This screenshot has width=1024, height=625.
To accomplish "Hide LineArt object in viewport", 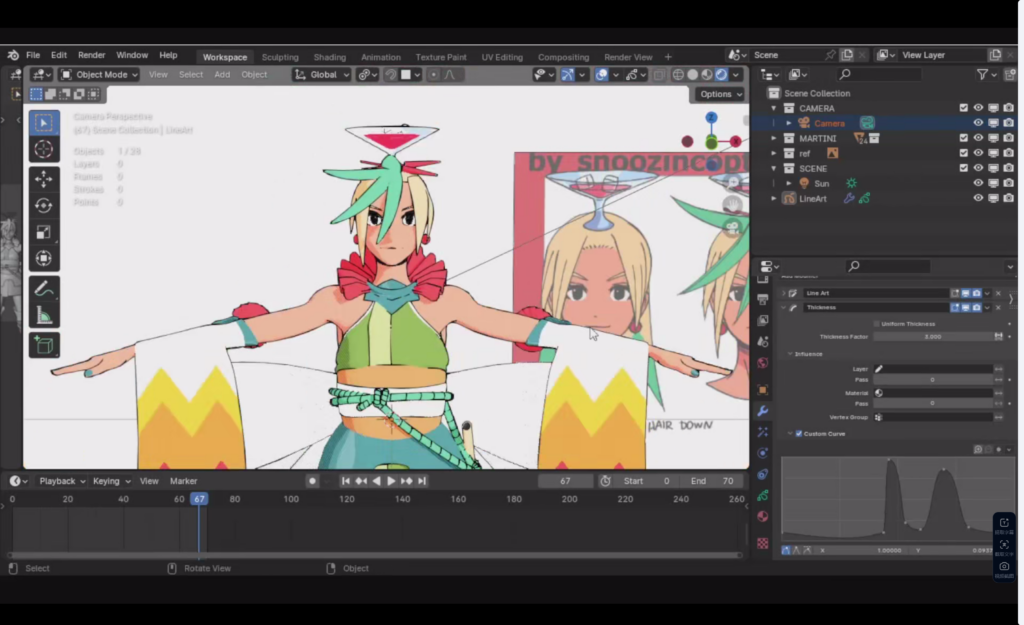I will [x=978, y=198].
